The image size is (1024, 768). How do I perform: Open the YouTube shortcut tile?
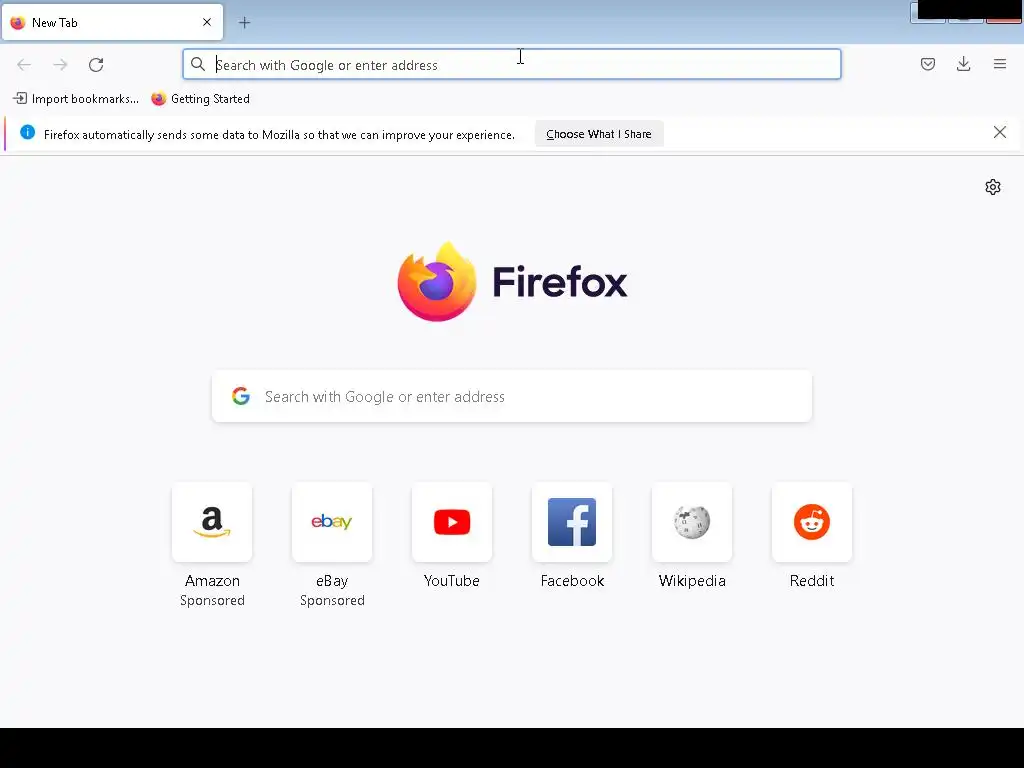click(x=452, y=522)
